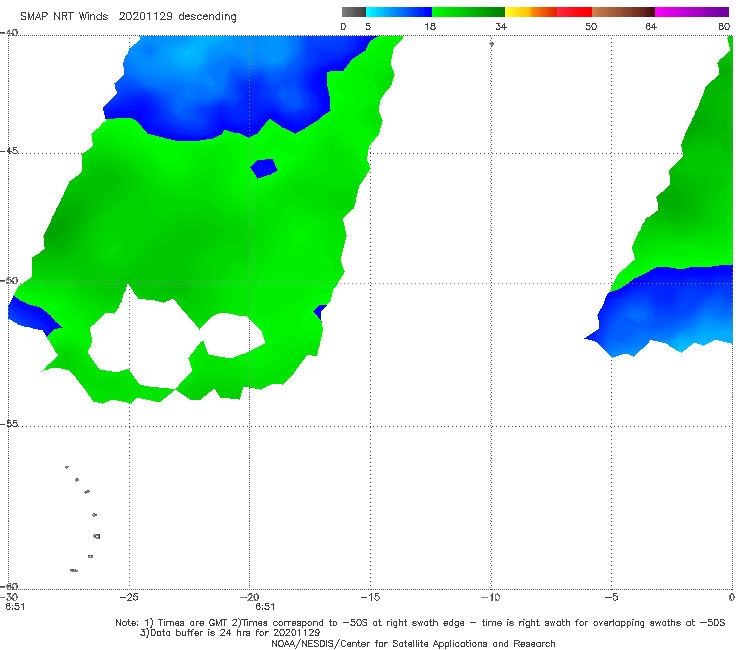Click the small island marker near -10, -40

click(x=491, y=44)
